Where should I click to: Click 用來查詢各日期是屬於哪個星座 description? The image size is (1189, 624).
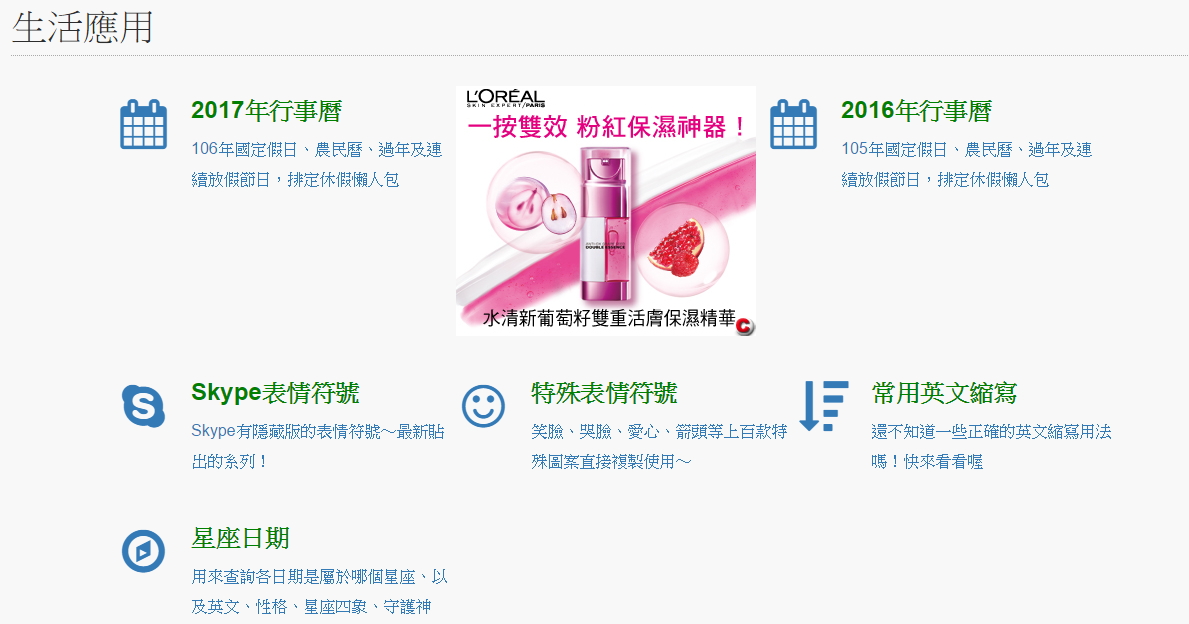(319, 591)
